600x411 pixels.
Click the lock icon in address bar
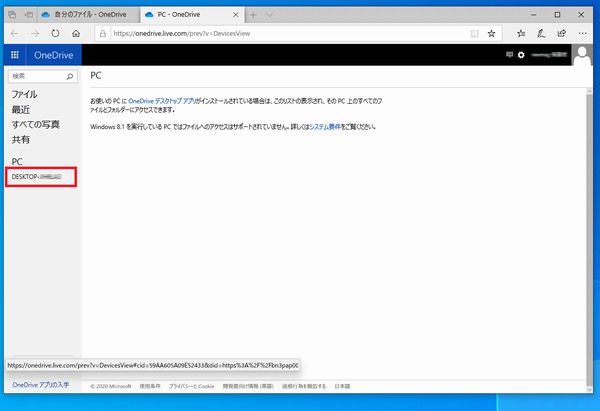pos(103,34)
